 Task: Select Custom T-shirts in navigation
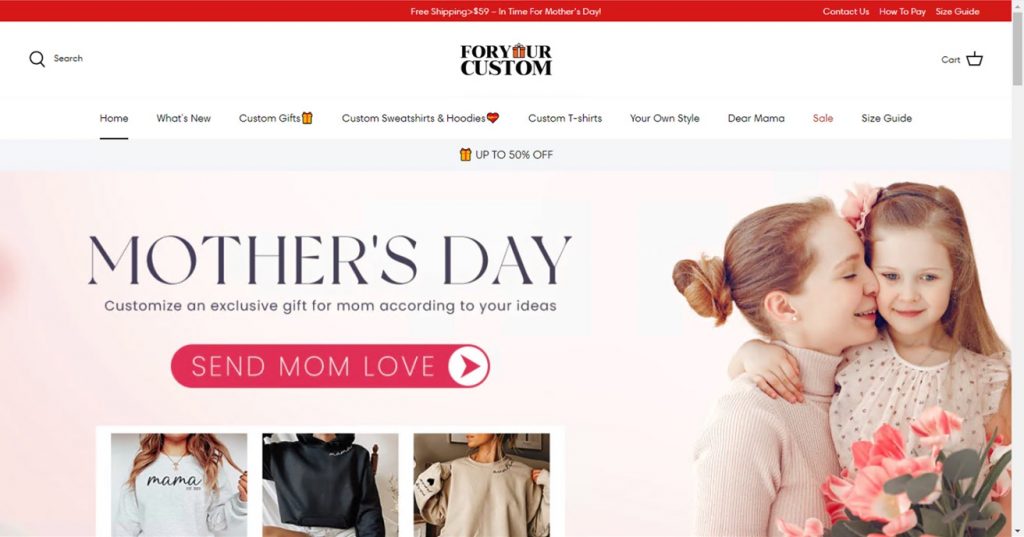pos(565,118)
